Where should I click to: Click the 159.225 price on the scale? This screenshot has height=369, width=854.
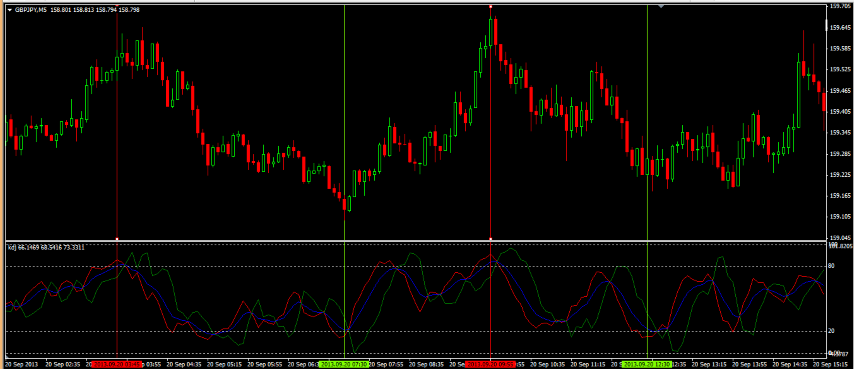(839, 175)
